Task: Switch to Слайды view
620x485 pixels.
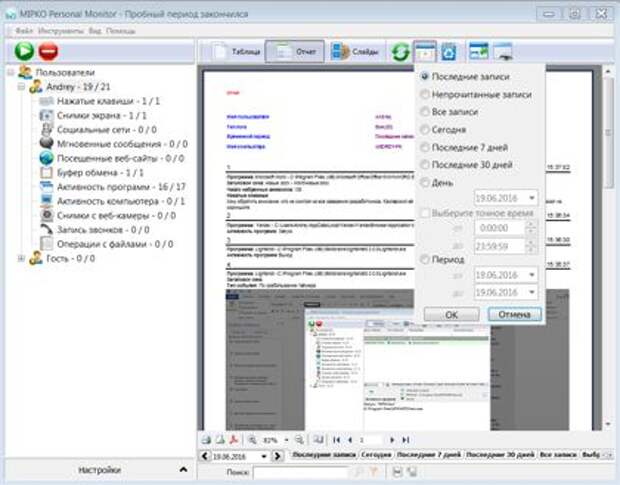Action: [x=355, y=52]
